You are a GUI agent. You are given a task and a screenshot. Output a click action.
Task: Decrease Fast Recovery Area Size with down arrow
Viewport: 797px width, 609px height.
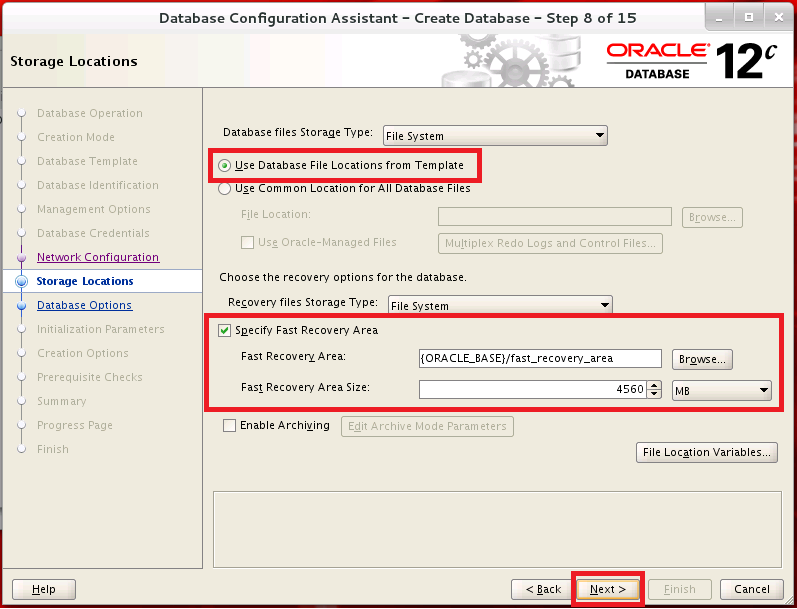[655, 393]
